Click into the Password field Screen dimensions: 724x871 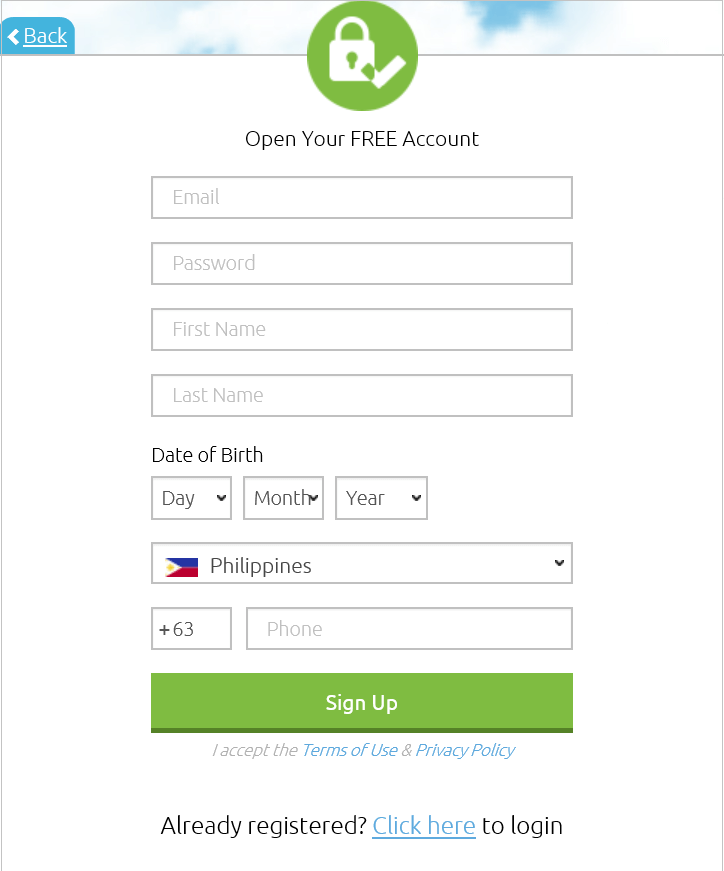pos(362,263)
